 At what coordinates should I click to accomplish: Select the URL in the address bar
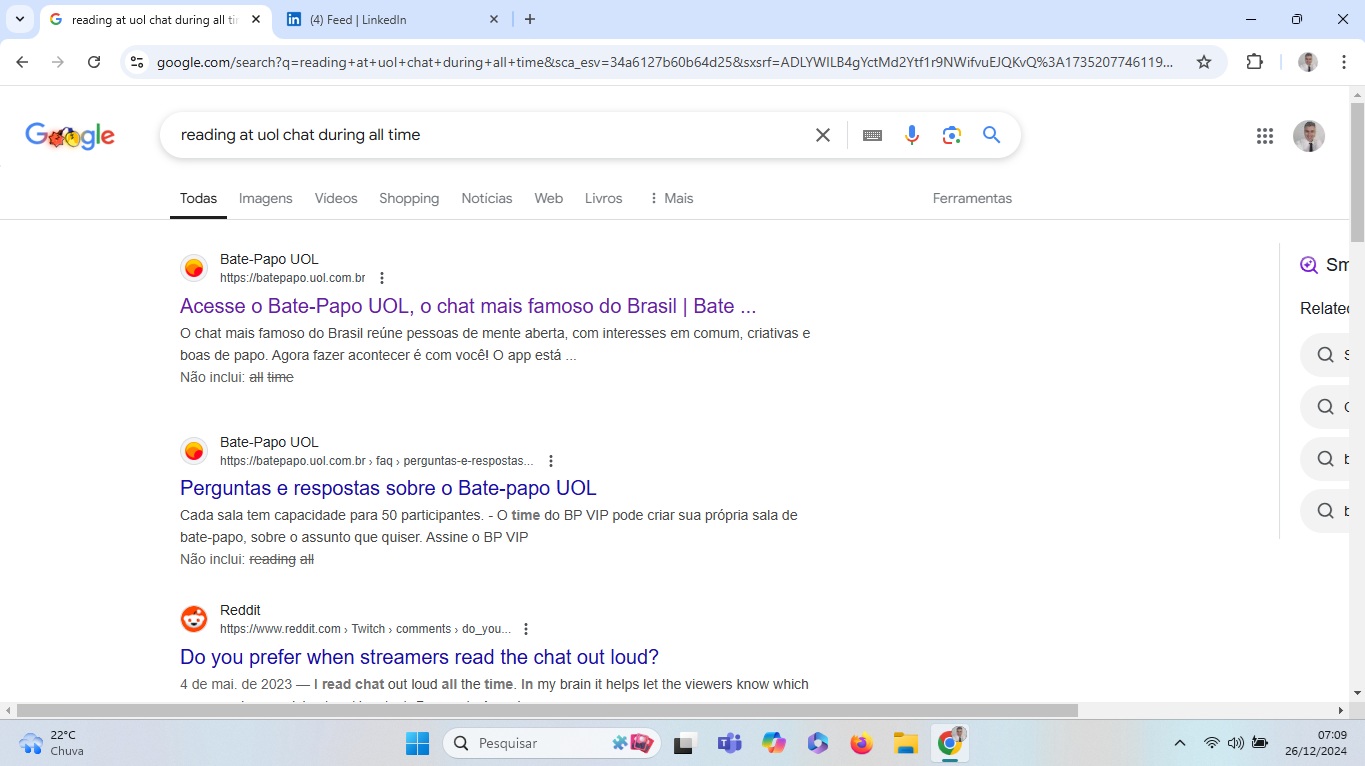pyautogui.click(x=665, y=62)
